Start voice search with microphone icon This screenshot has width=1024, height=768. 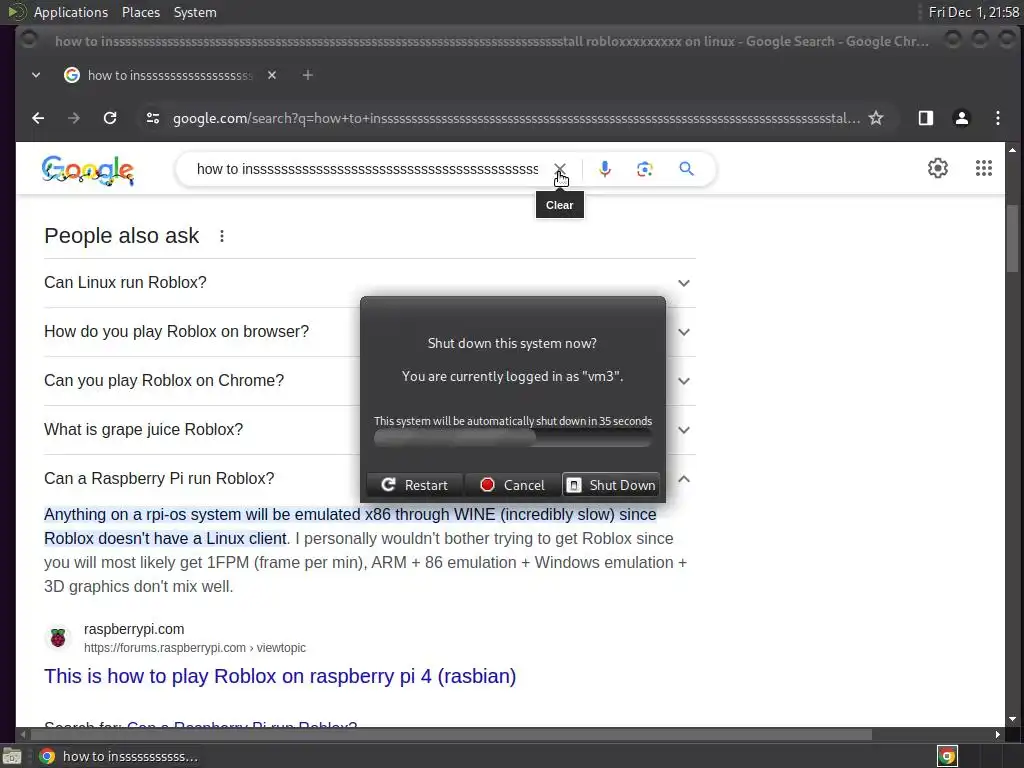[x=605, y=169]
